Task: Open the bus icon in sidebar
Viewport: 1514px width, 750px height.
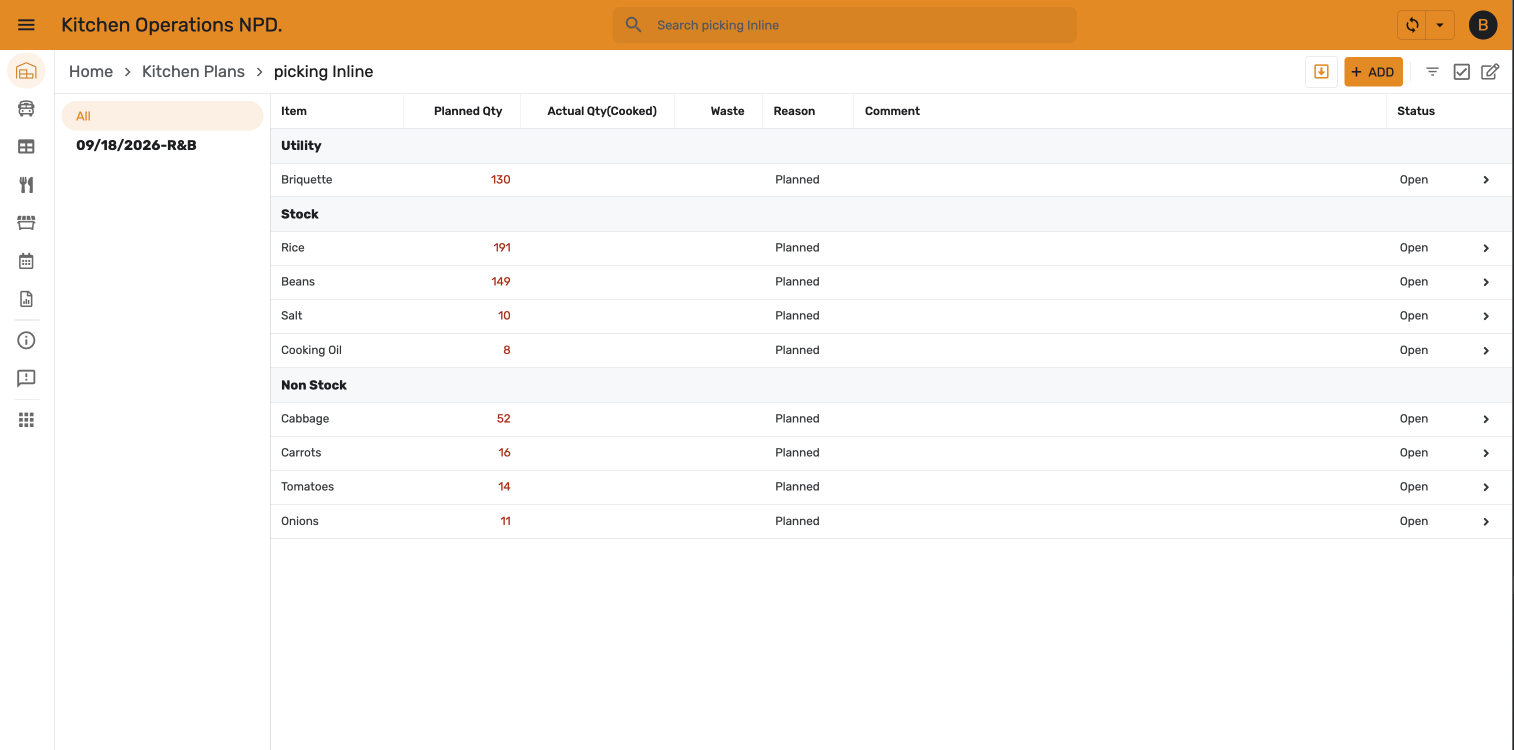Action: click(x=26, y=109)
